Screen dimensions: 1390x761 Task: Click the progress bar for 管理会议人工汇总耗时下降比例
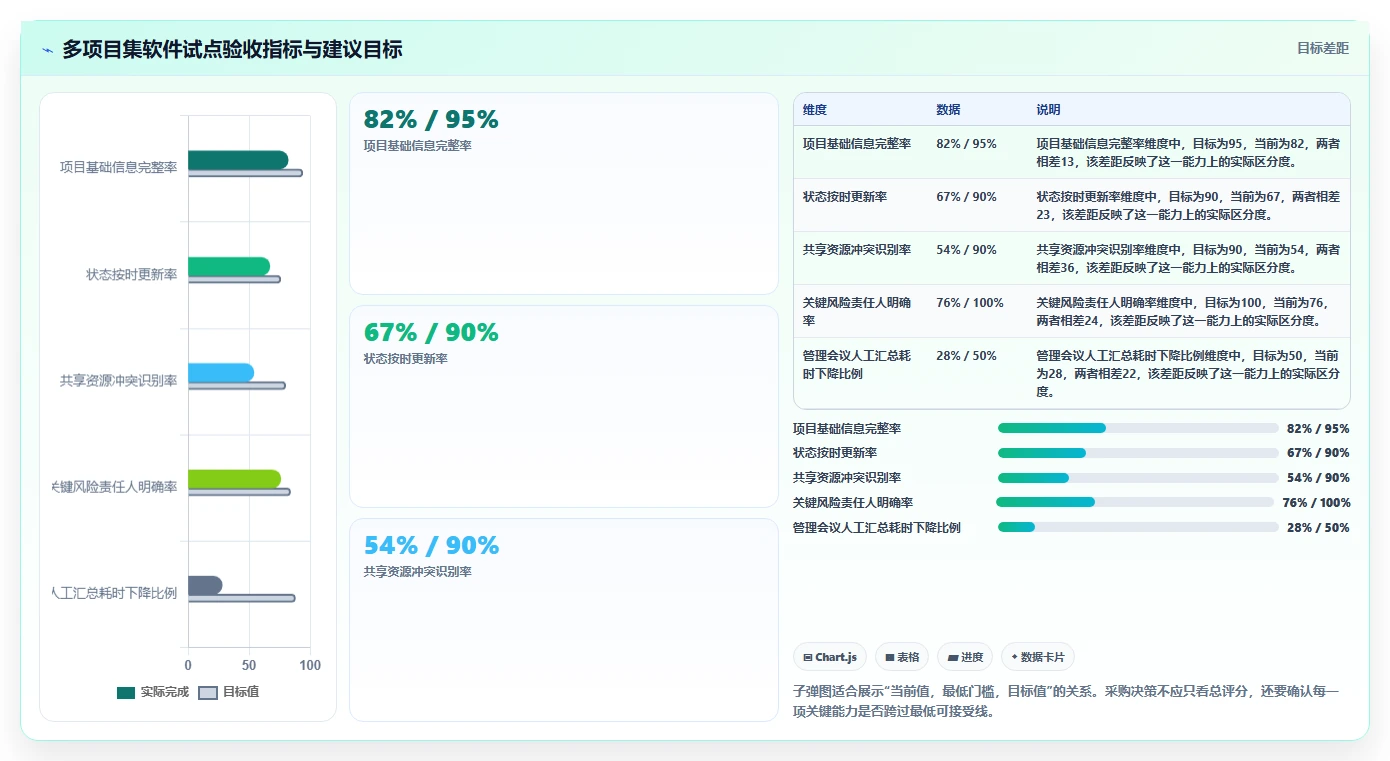point(1138,527)
